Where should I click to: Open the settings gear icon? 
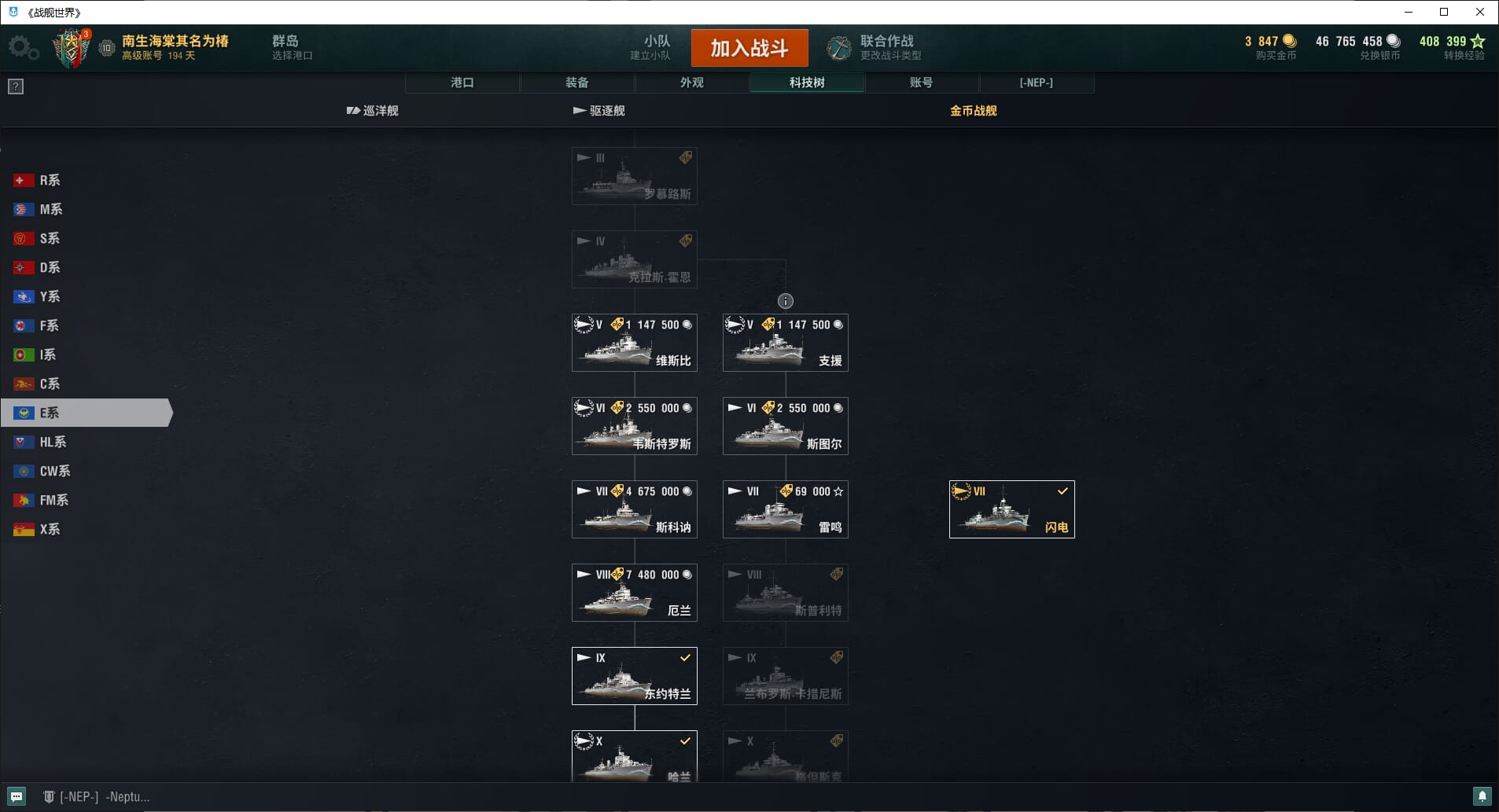(x=23, y=48)
